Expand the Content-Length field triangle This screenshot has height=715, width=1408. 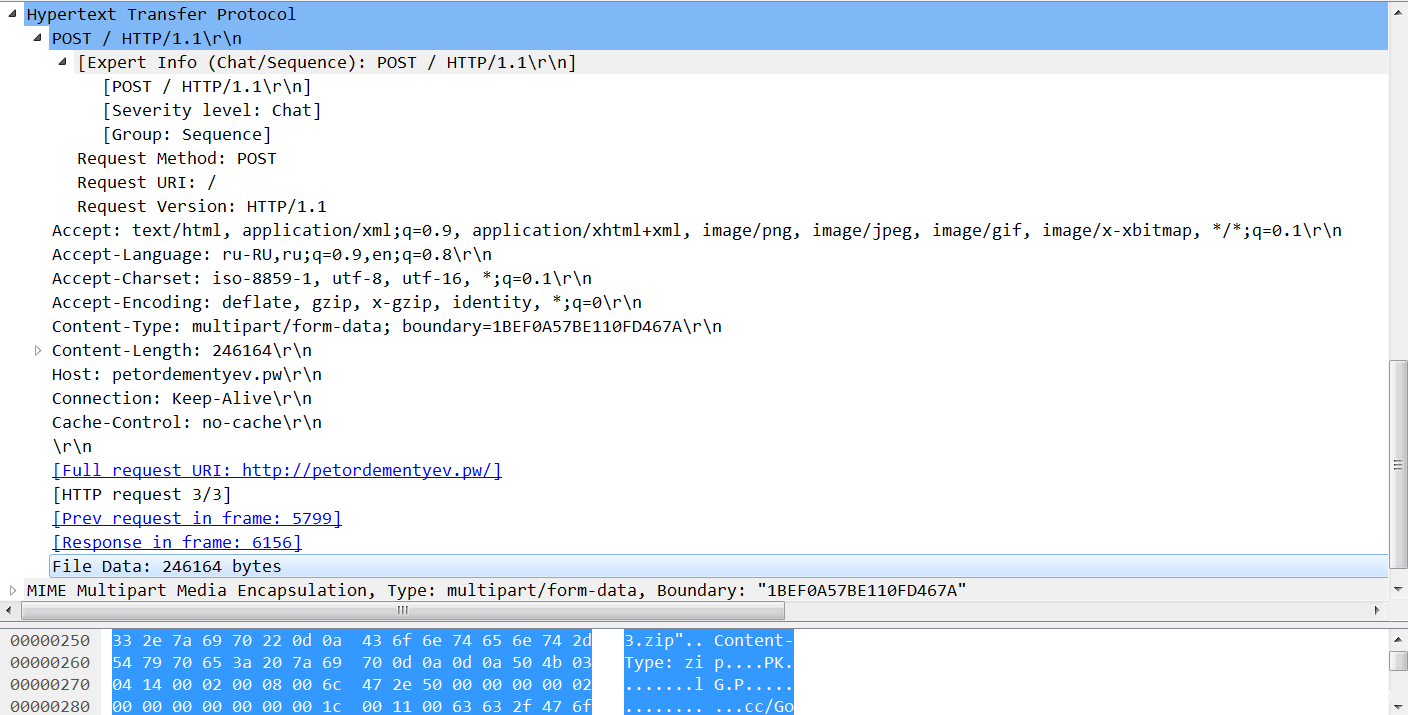(38, 350)
